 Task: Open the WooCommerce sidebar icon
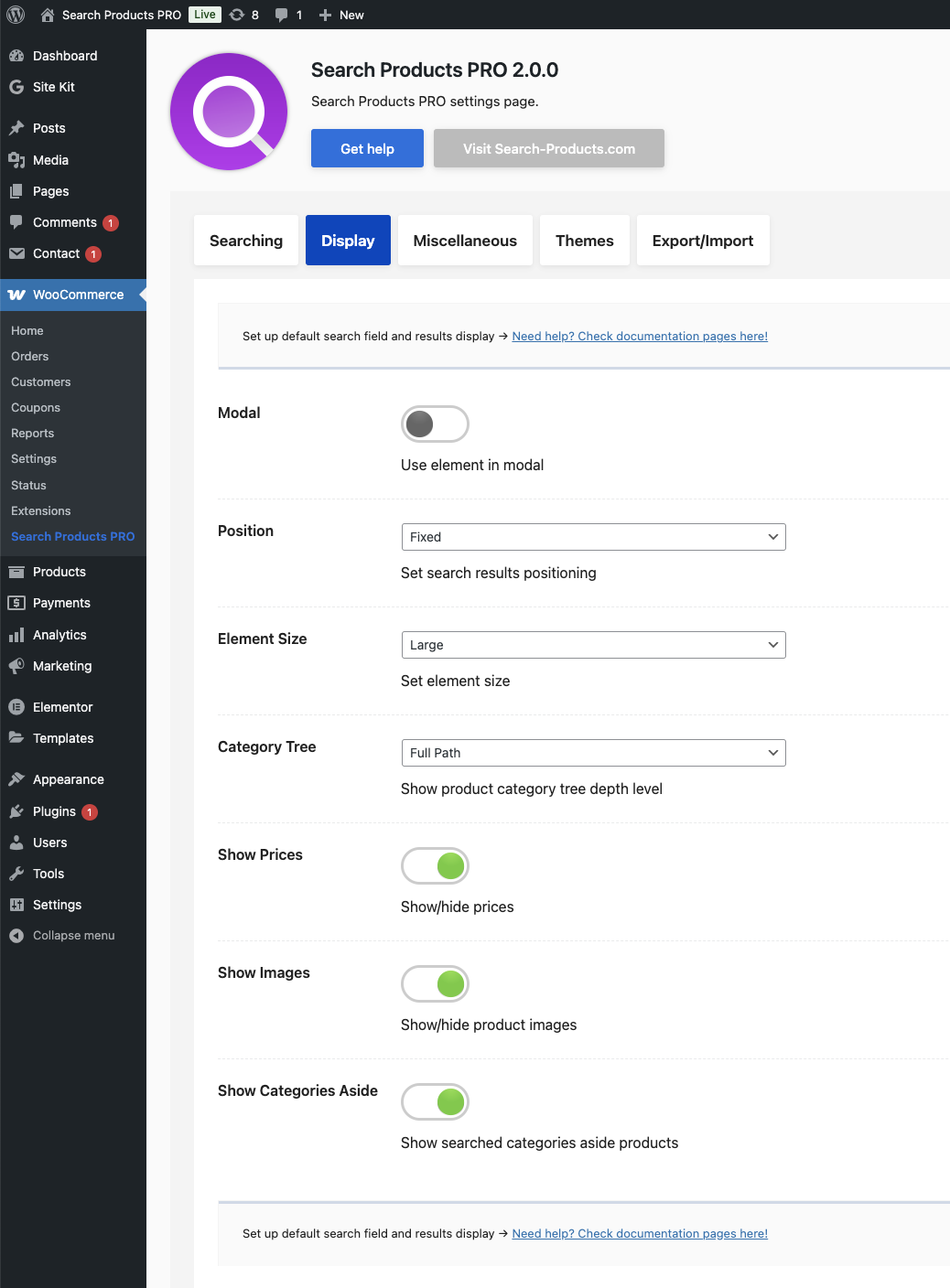pos(16,295)
